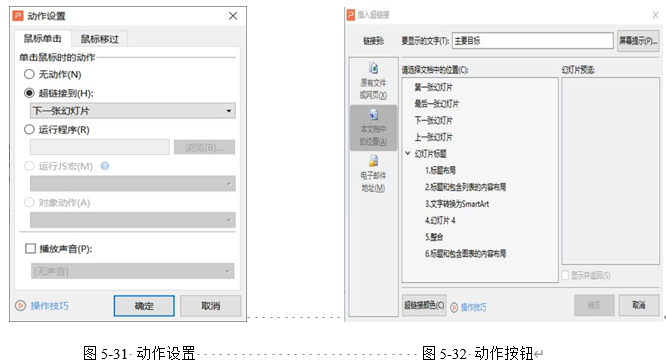
Task: Enable the 播放声音 checkbox
Action: coord(31,248)
